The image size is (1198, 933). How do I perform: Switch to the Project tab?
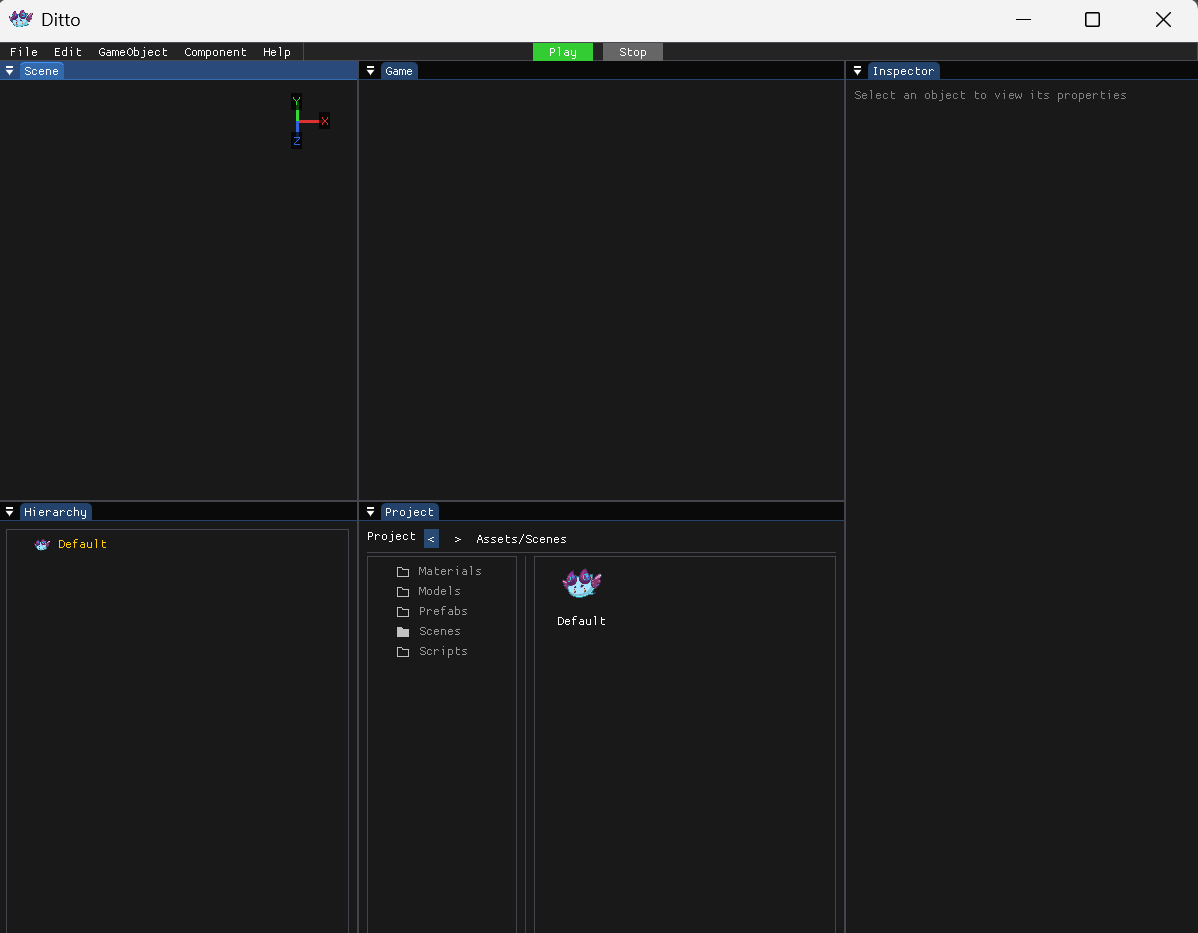point(409,512)
